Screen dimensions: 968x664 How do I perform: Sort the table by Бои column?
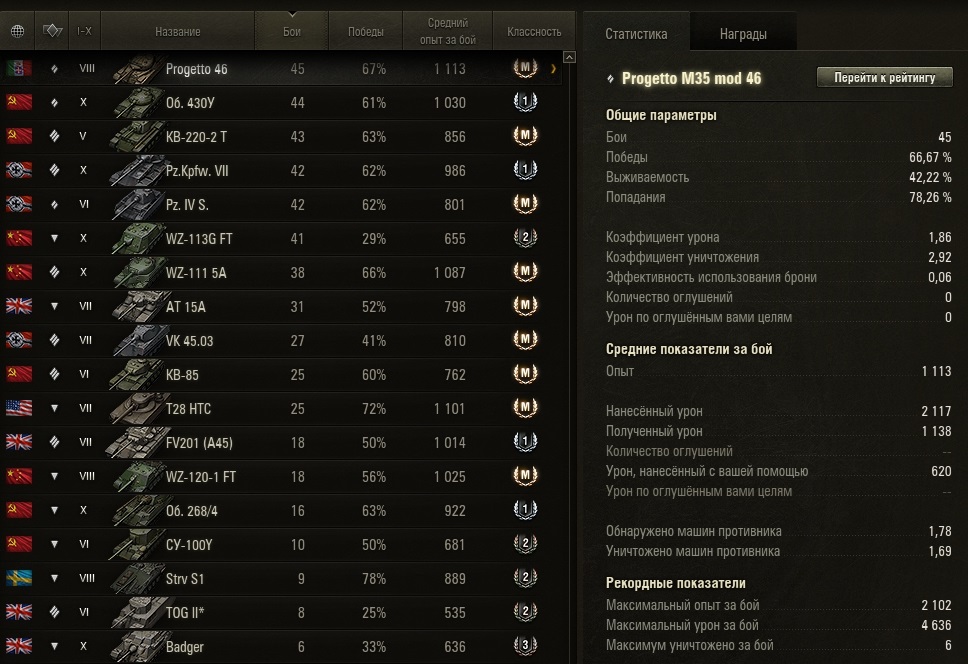(292, 31)
